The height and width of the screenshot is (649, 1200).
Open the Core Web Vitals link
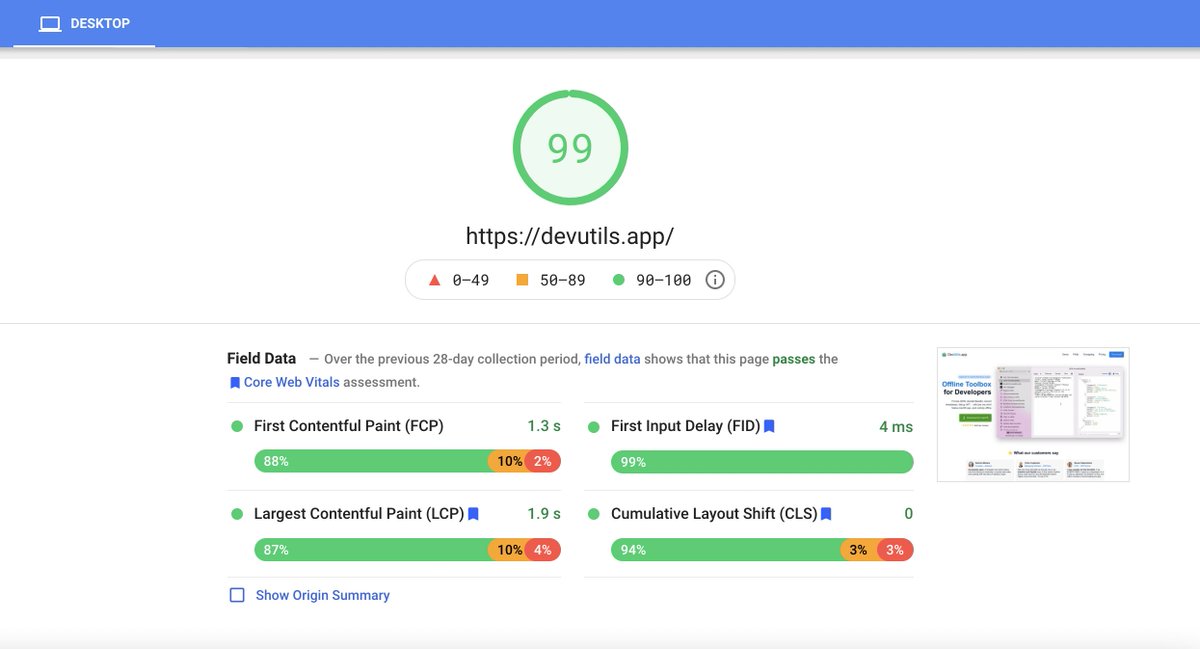(291, 382)
